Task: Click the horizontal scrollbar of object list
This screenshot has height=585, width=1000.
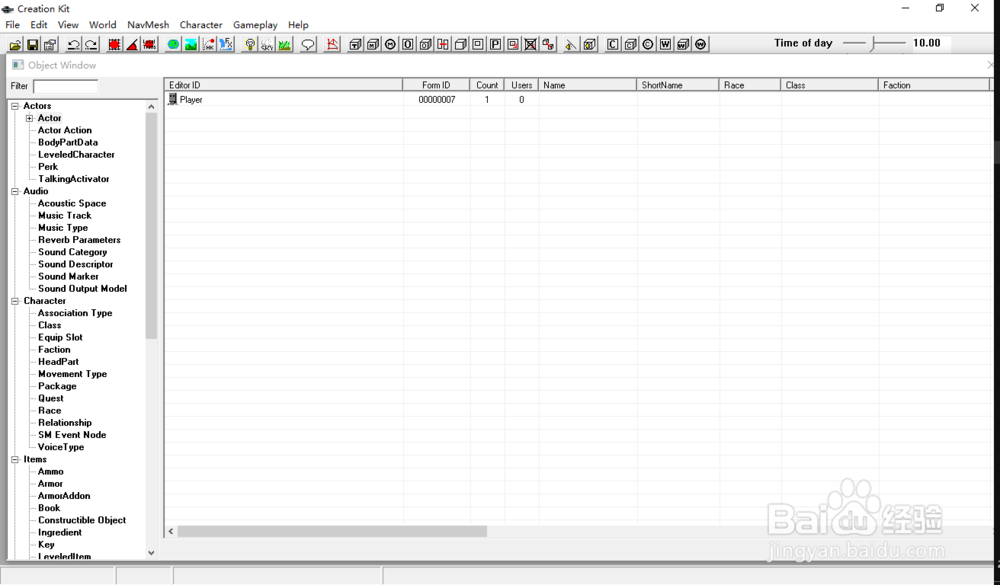Action: click(x=332, y=531)
